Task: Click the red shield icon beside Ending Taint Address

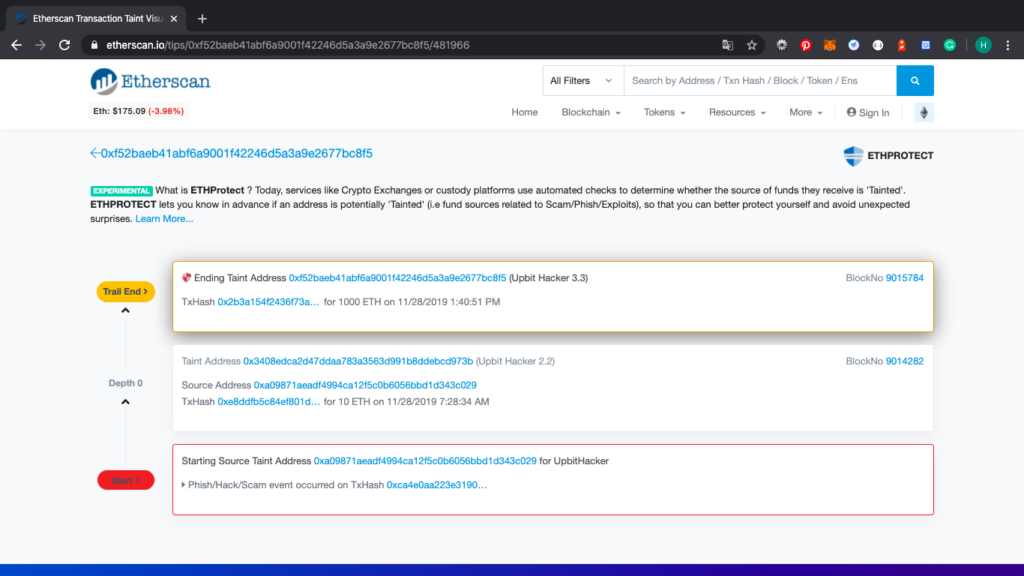Action: pos(186,278)
